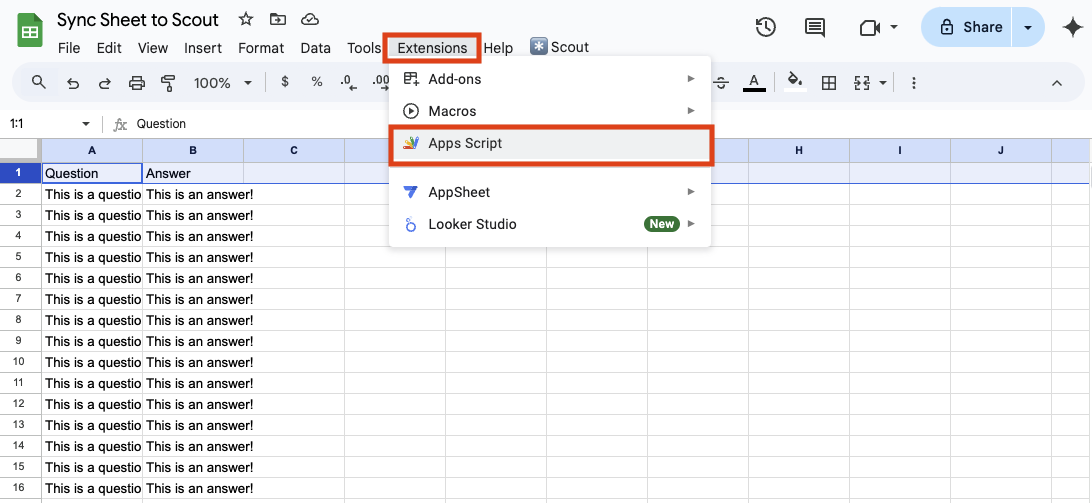Star this spreadsheet

click(x=245, y=20)
